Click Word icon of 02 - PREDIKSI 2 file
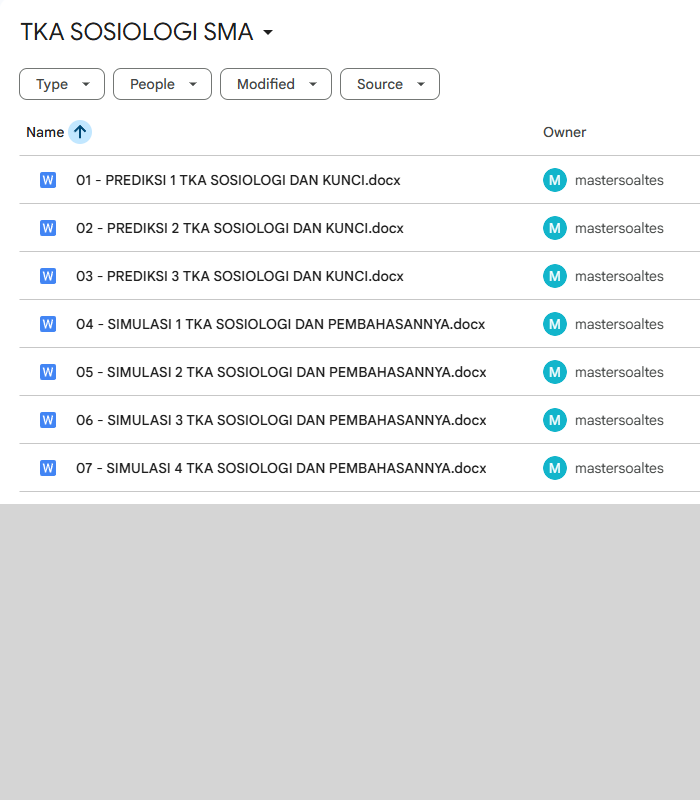This screenshot has width=700, height=800. tap(48, 228)
